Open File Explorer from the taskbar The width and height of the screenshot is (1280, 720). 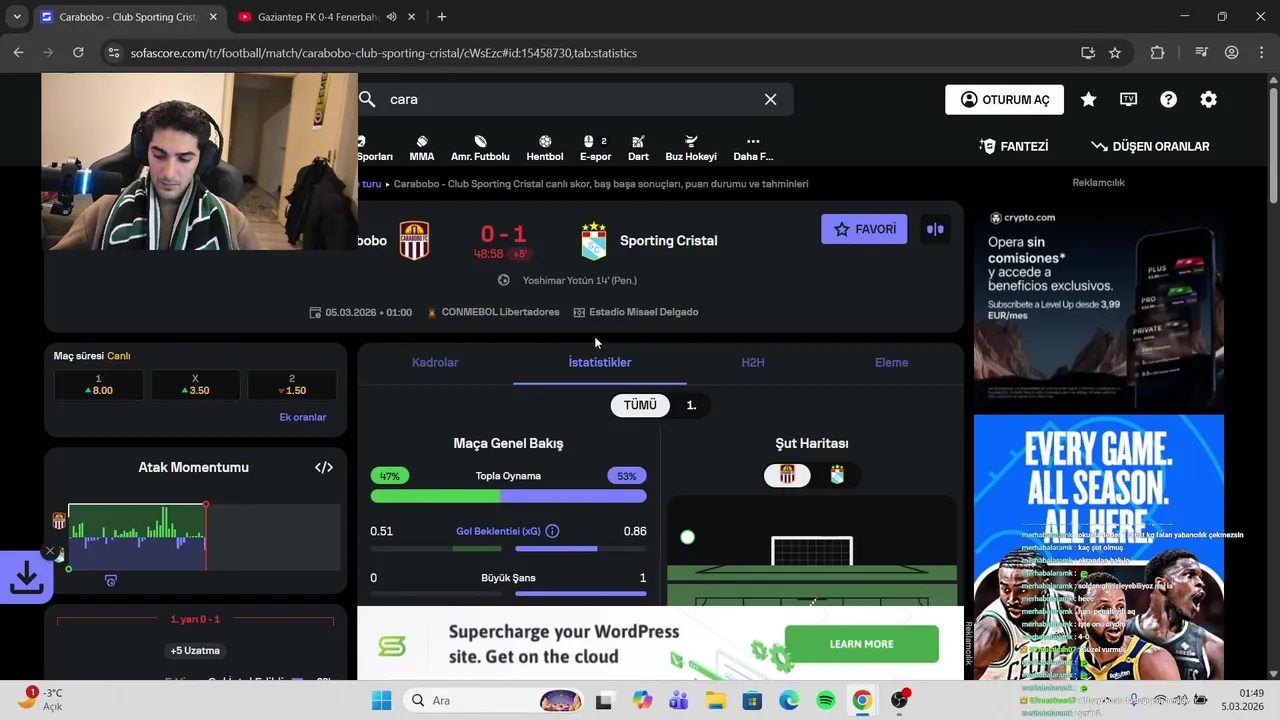pos(715,700)
